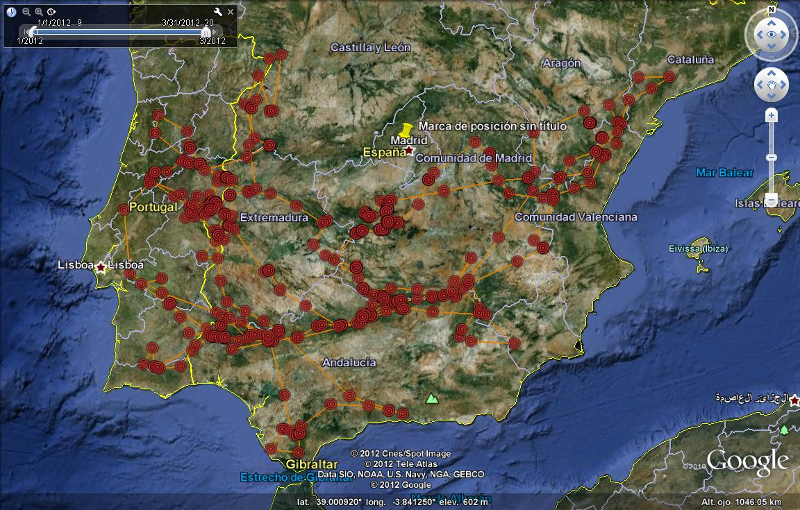
Task: Click the move joystick hand icon
Action: [771, 85]
